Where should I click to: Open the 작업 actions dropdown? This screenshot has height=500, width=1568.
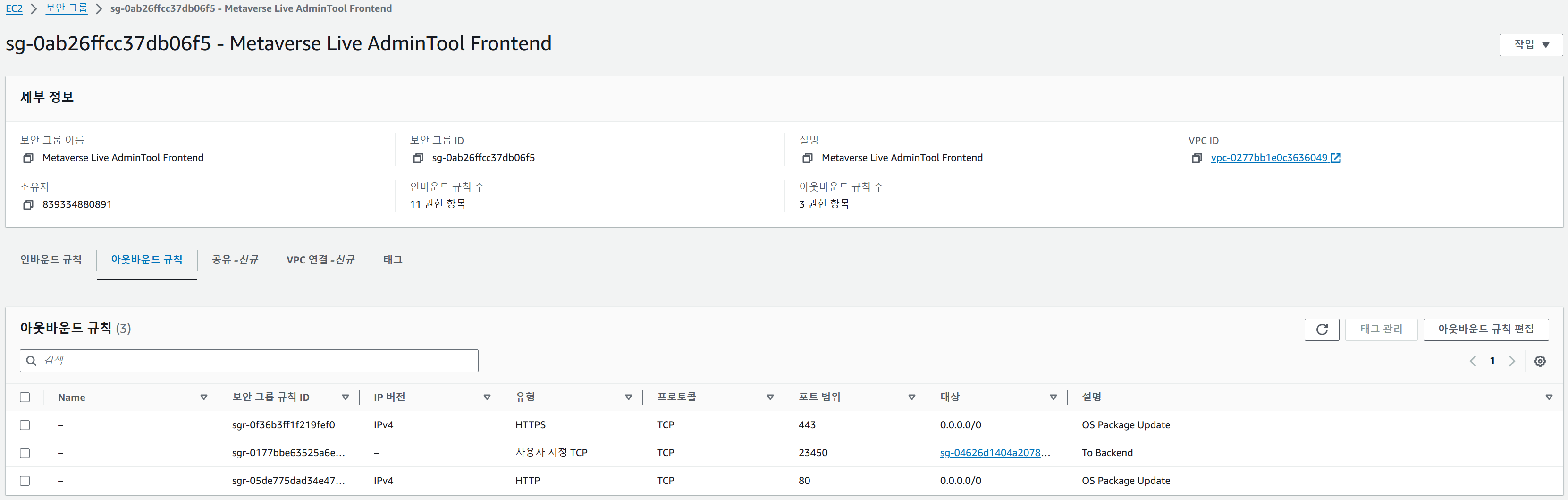1530,45
